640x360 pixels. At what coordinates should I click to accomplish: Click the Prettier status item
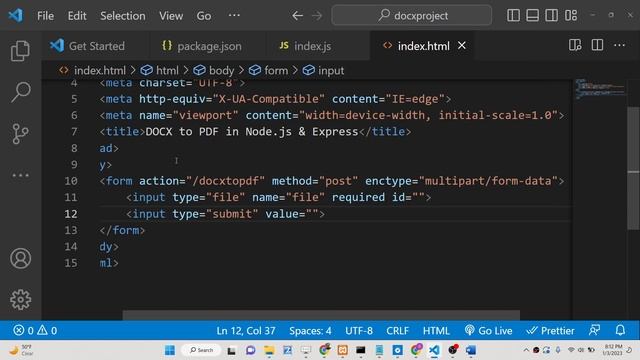pyautogui.click(x=550, y=331)
